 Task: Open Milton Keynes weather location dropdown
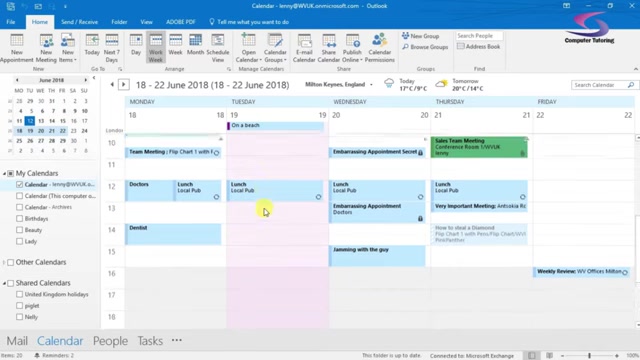371,84
